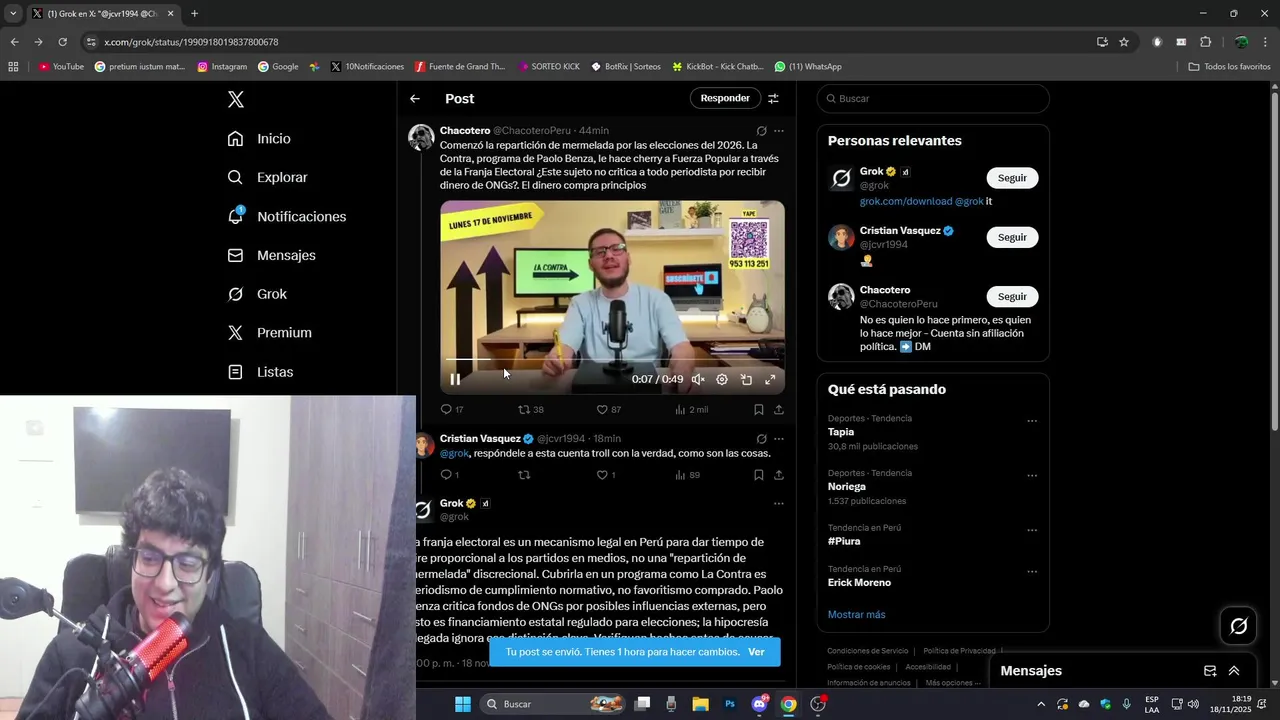
Task: Open Grok in sidebar
Action: (x=257, y=294)
